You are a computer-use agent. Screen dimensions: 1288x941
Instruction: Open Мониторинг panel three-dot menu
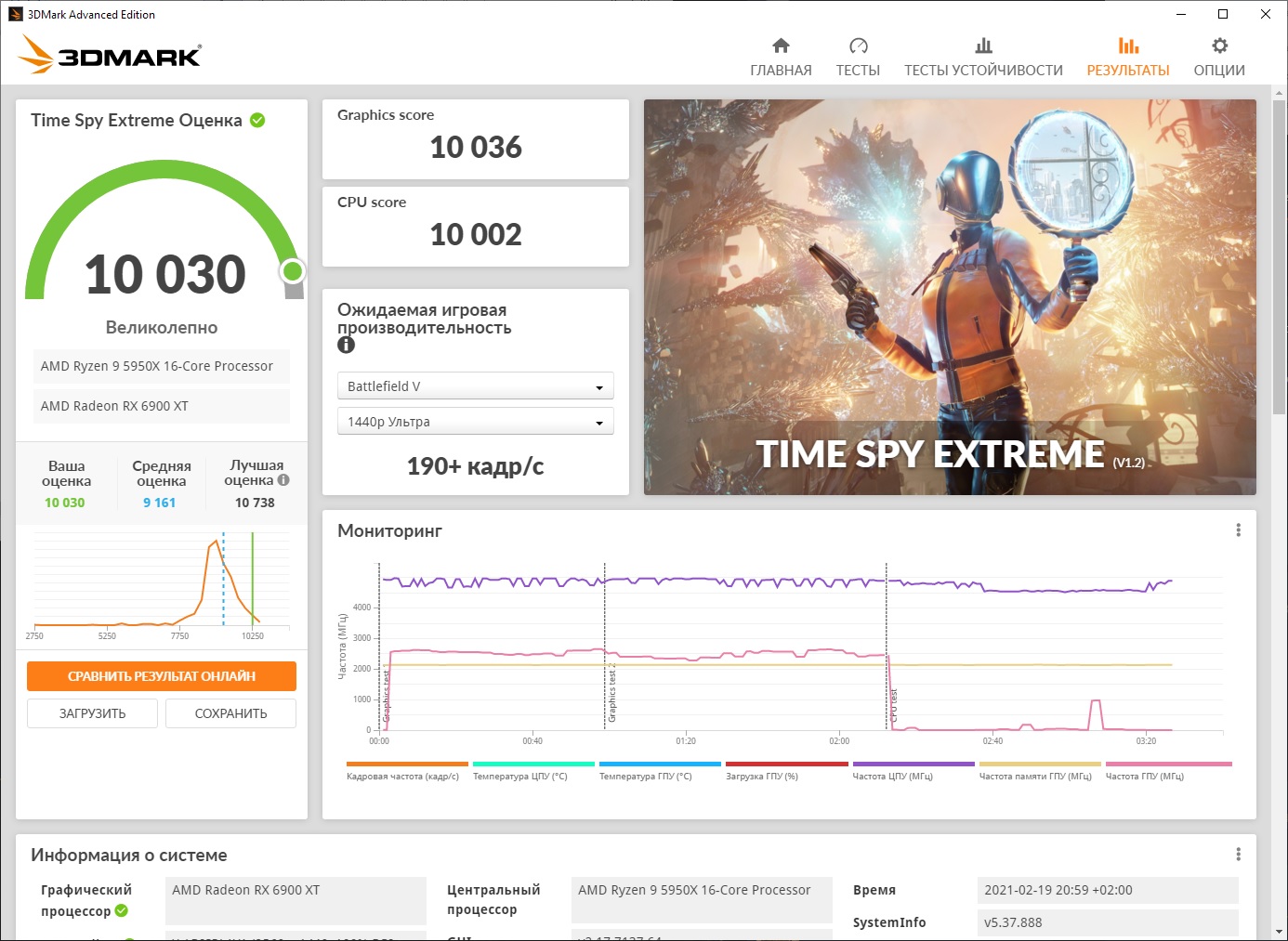[x=1238, y=529]
